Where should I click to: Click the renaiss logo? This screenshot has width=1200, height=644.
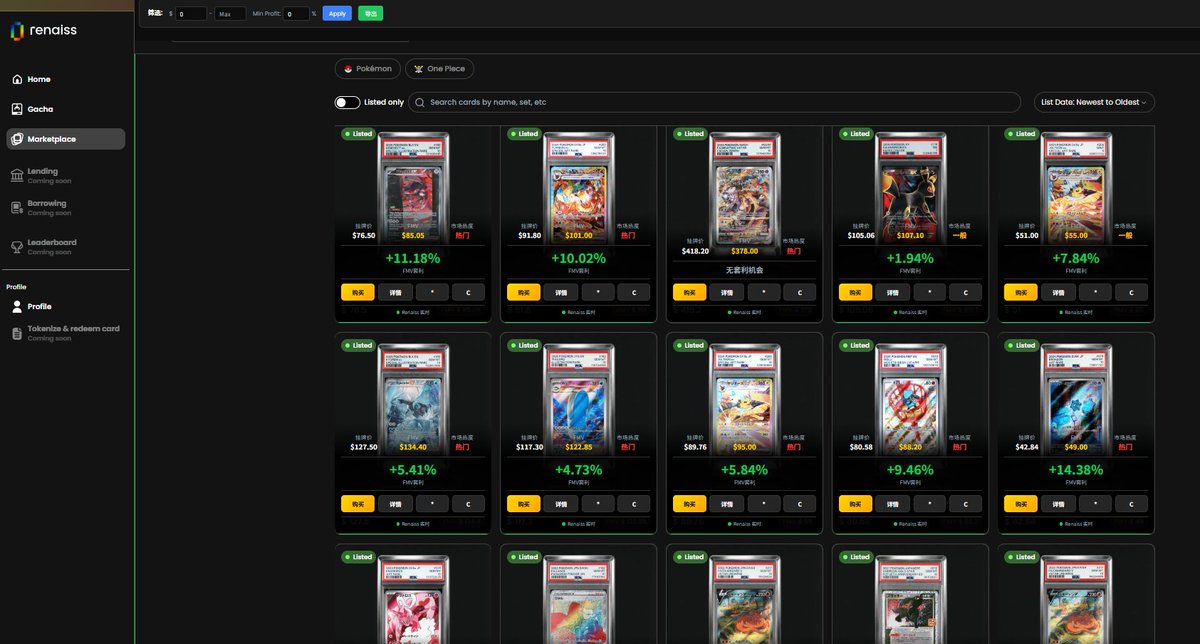point(43,31)
